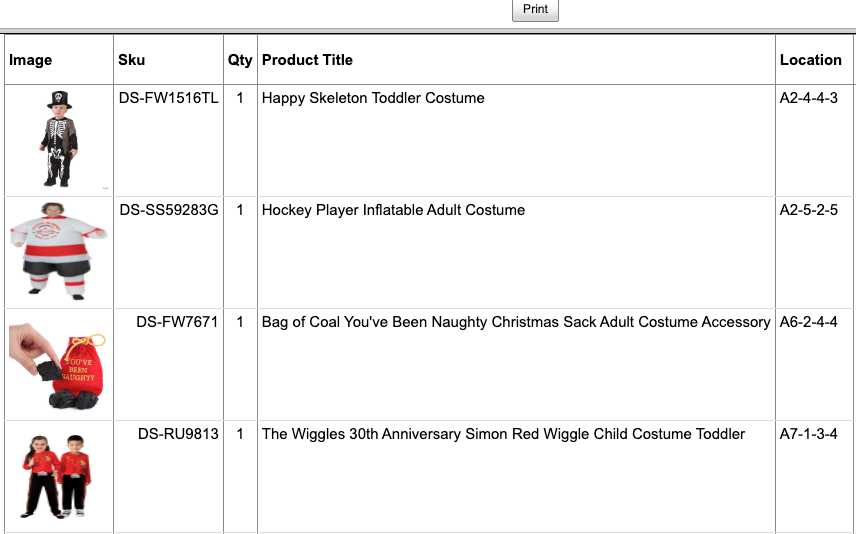Click the Sku column header
Screen dimensions: 856x534
pyautogui.click(x=132, y=60)
